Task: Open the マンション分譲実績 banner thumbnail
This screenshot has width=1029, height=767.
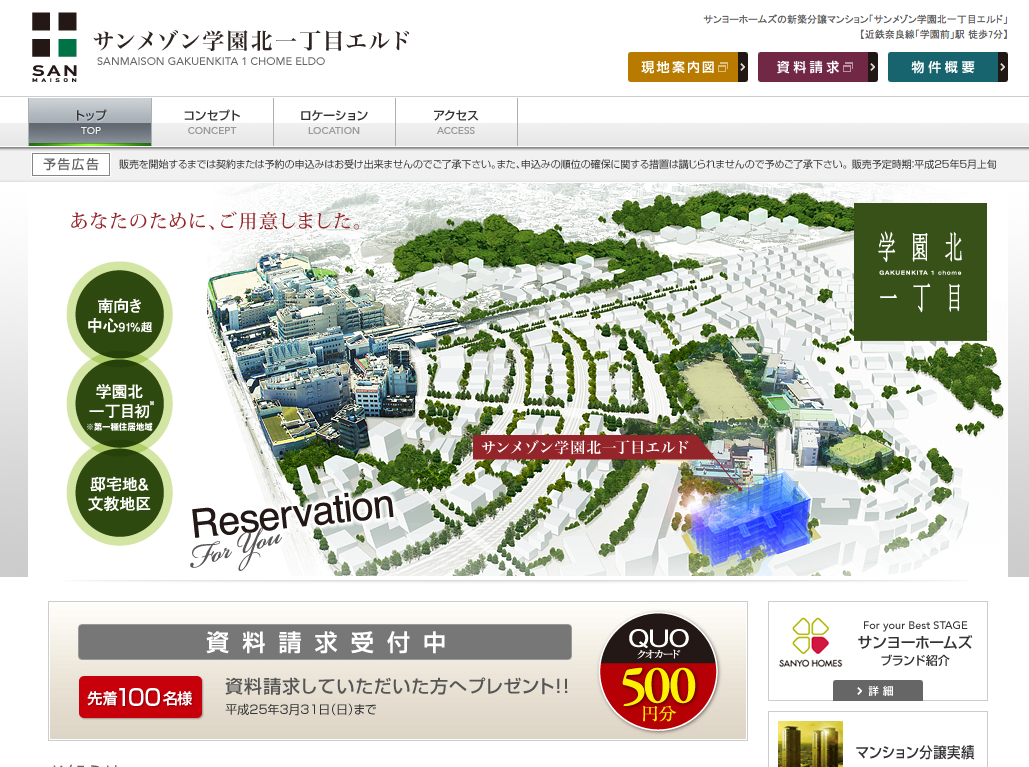Action: coord(810,745)
